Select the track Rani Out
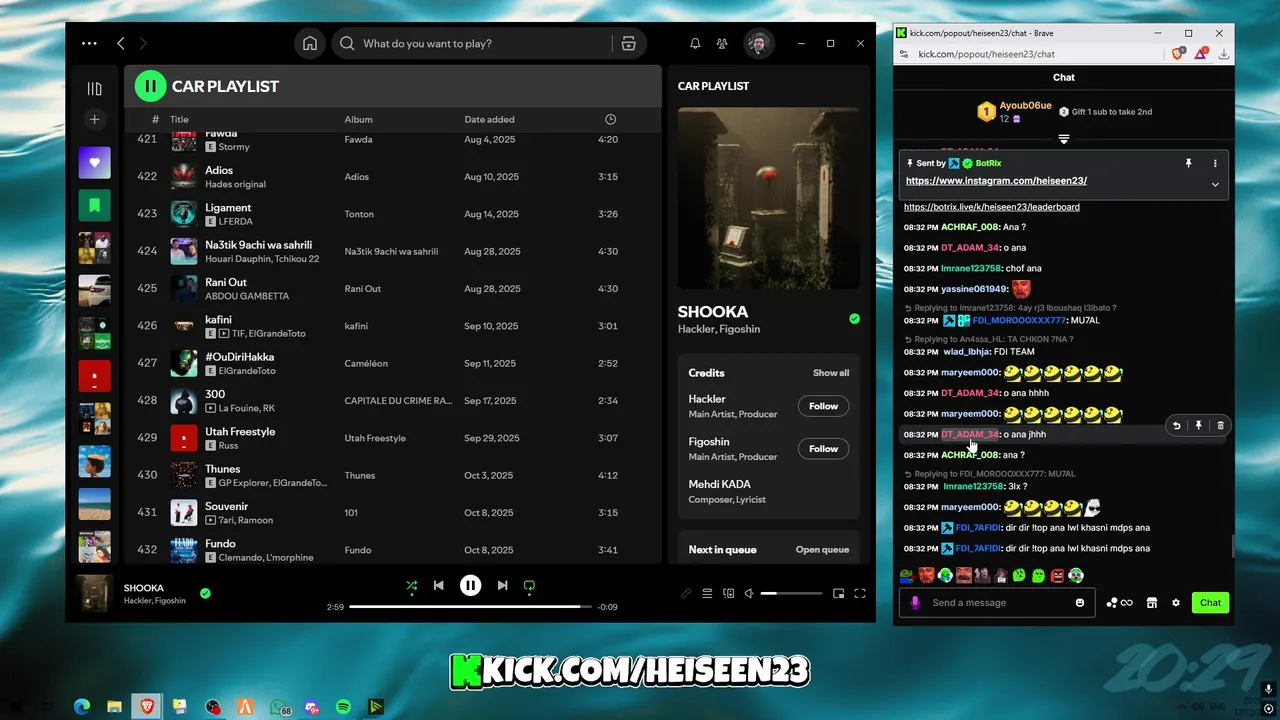 click(392, 289)
